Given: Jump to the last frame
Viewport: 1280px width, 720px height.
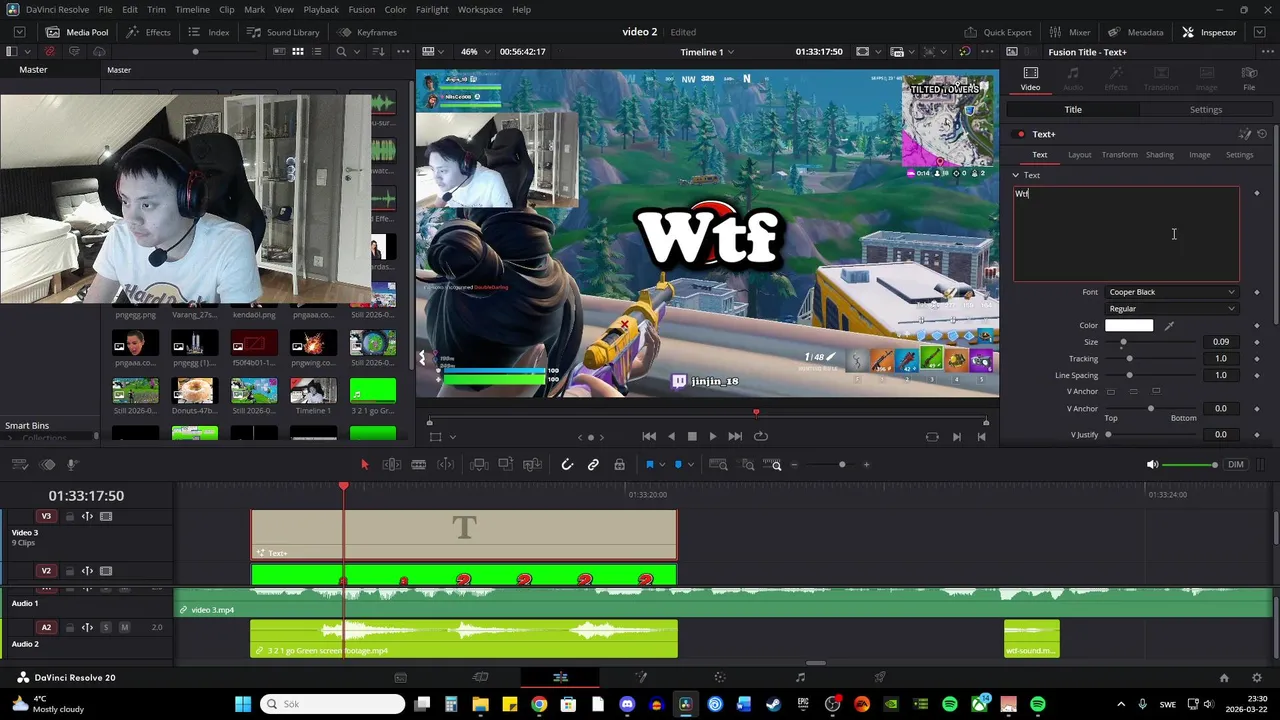Looking at the screenshot, I should [x=735, y=436].
